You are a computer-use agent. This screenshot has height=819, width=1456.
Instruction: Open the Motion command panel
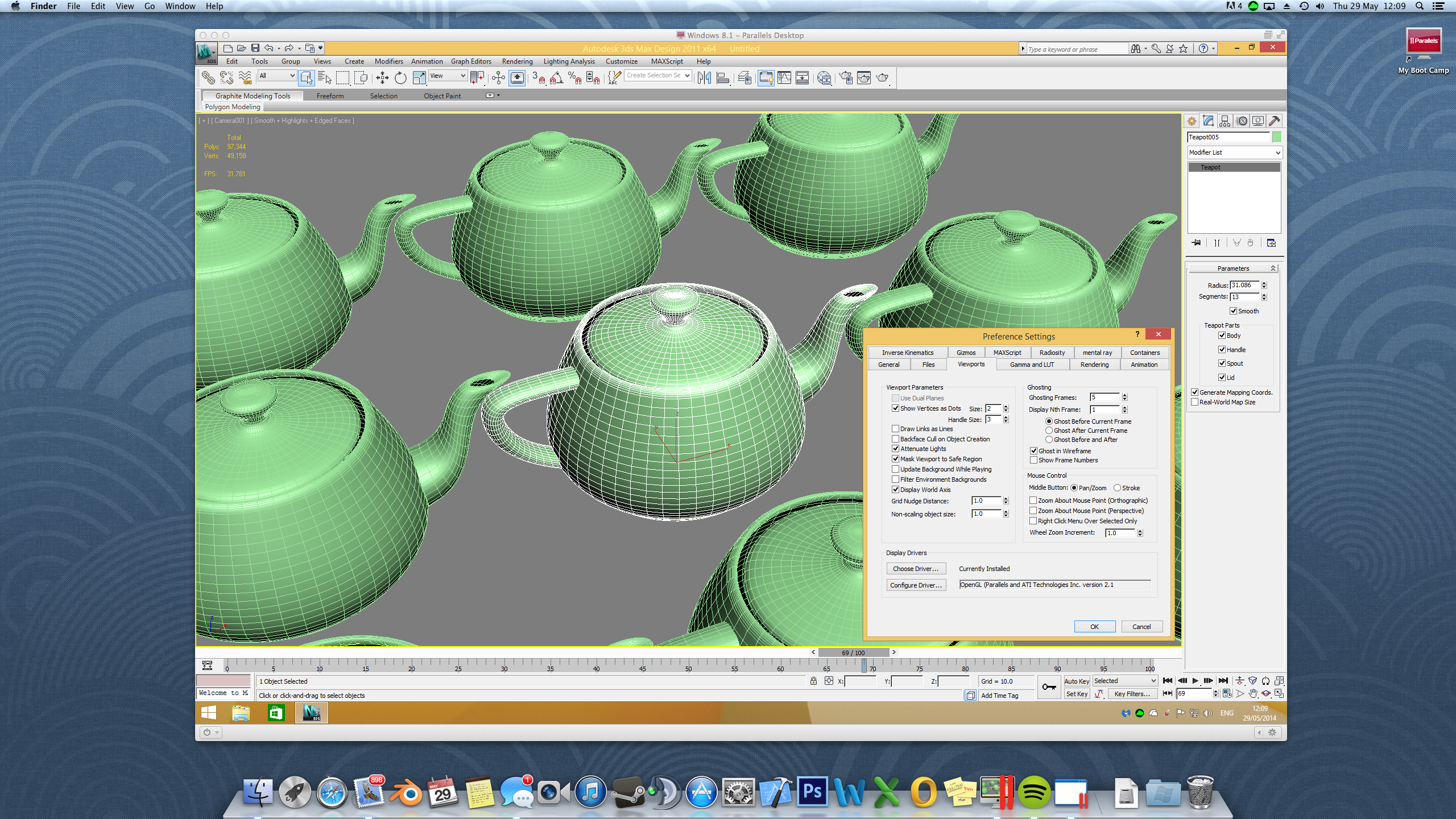[1242, 121]
